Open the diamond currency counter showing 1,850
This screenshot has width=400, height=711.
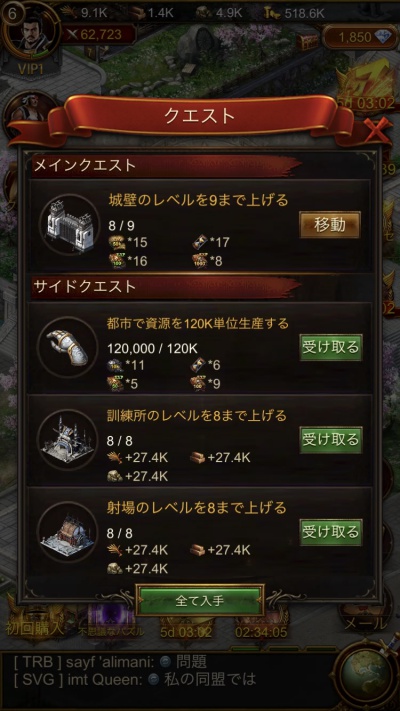pos(355,37)
